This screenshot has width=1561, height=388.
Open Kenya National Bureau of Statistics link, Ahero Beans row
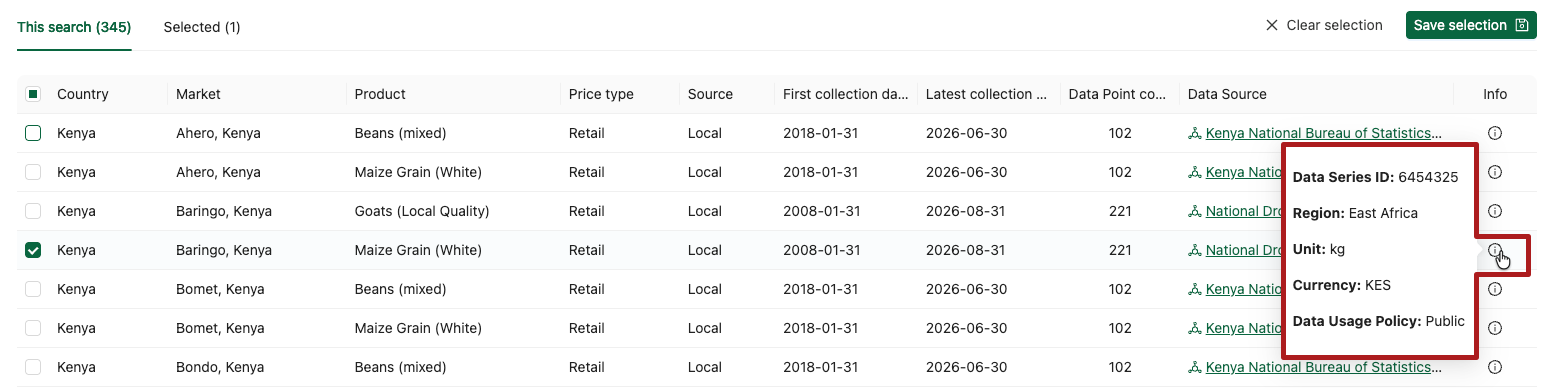coord(1324,133)
